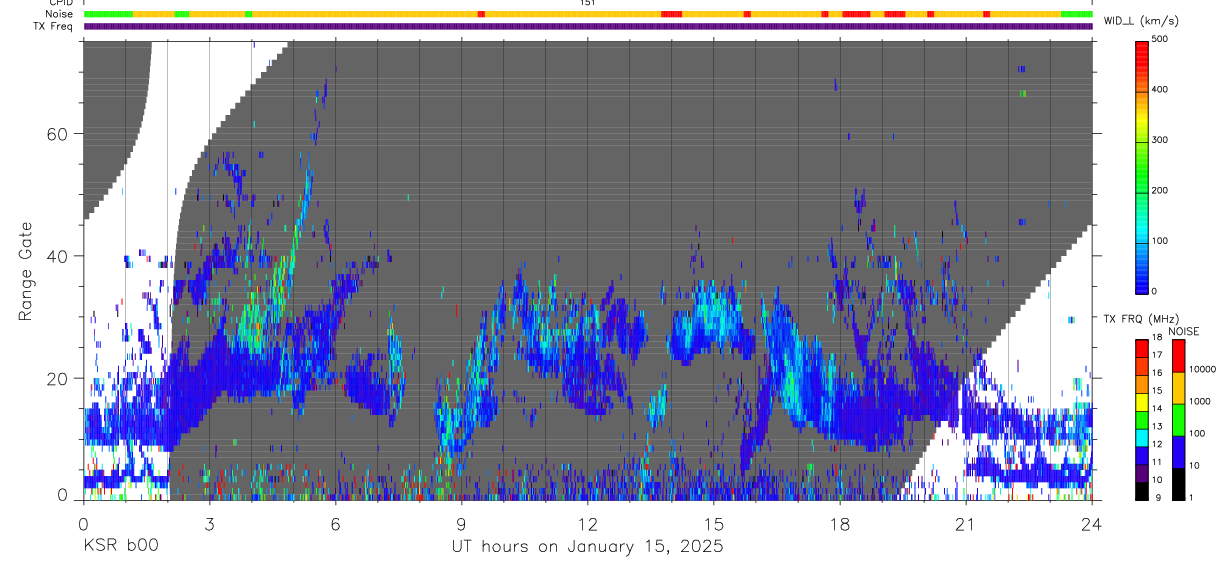Click the 12 hour tick on time axis
The image size is (1228, 567).
[x=588, y=523]
